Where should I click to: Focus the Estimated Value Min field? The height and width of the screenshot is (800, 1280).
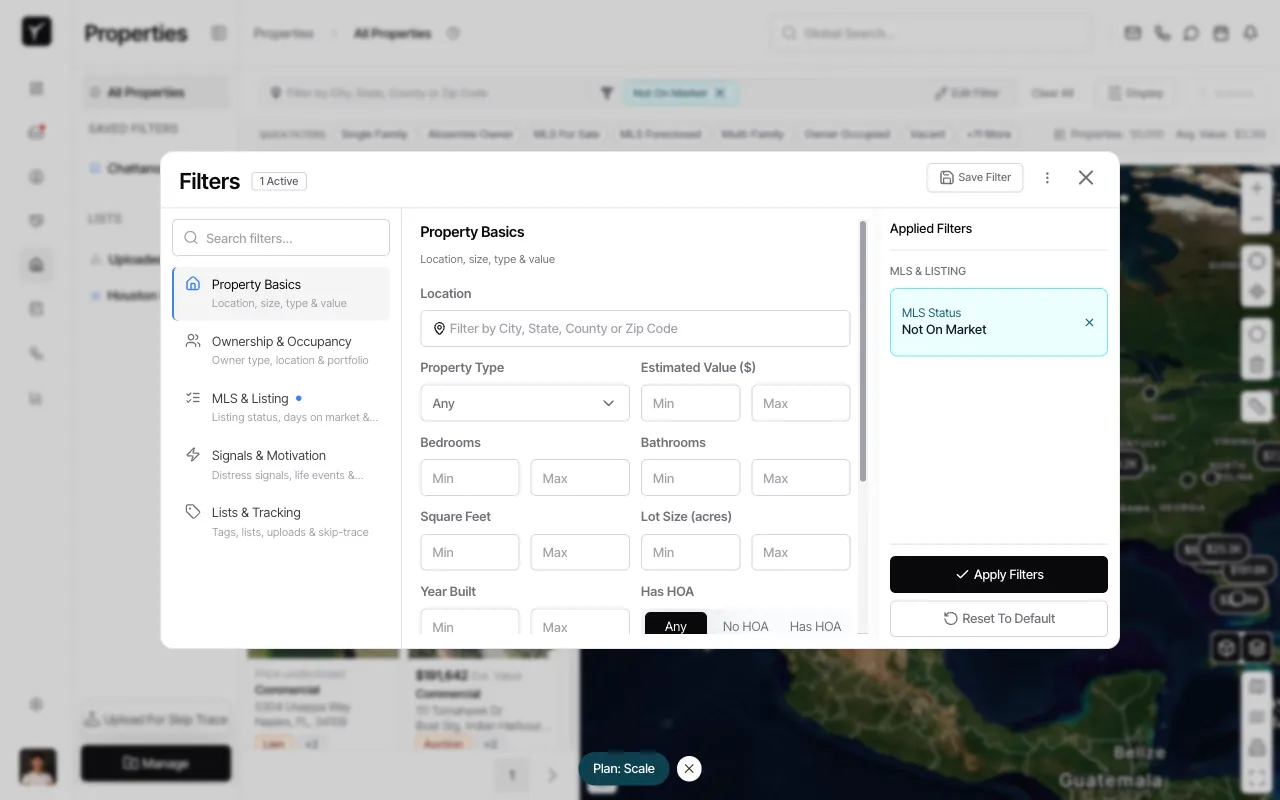[690, 403]
